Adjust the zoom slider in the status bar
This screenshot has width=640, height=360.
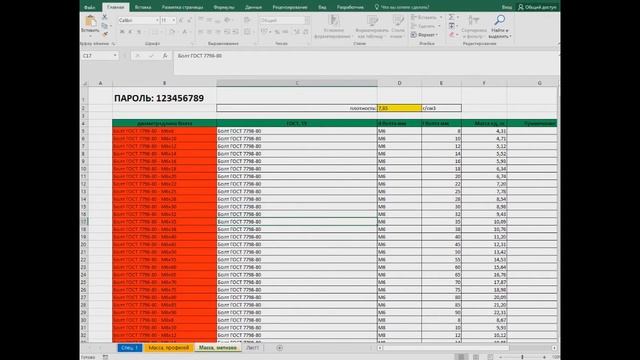(x=522, y=357)
